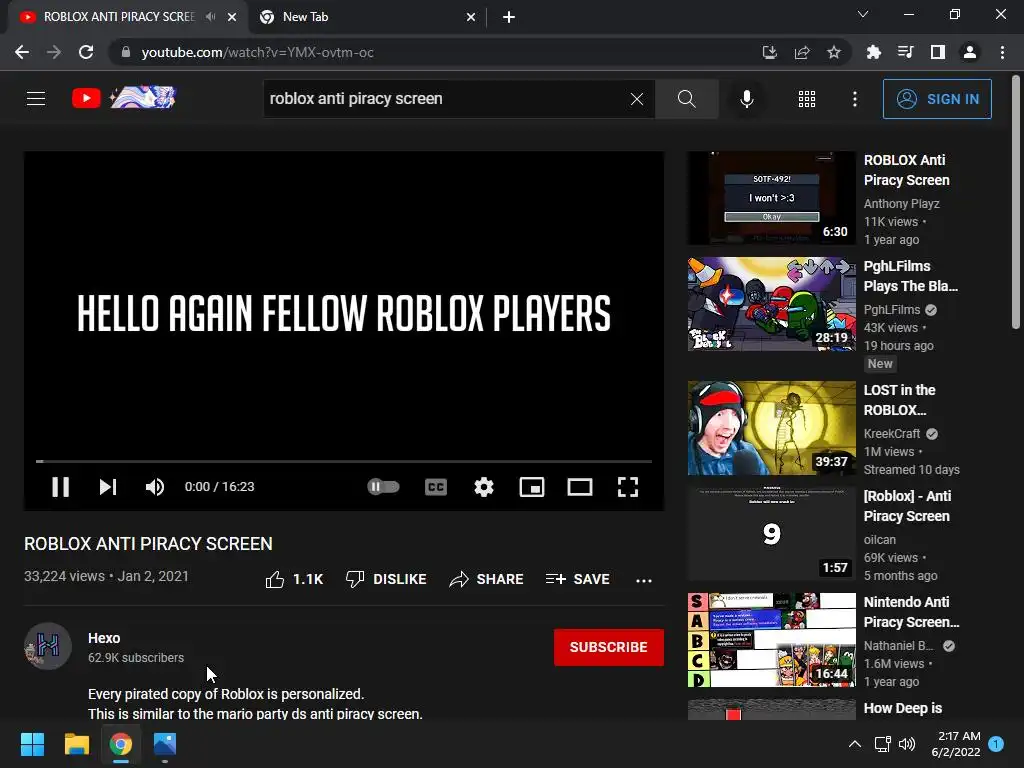Click the magnifier search button
The height and width of the screenshot is (768, 1024).
click(x=686, y=99)
